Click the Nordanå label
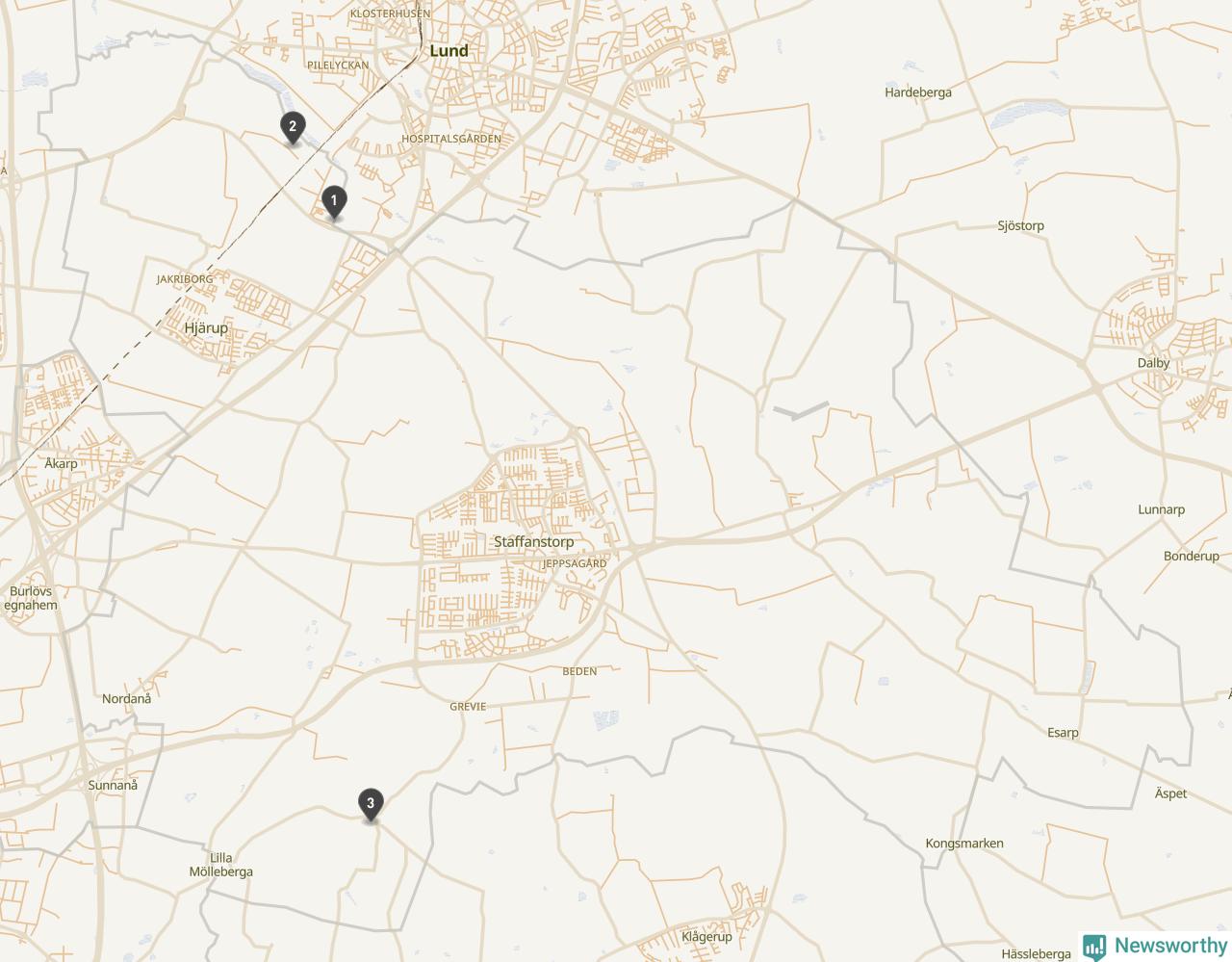 126,698
